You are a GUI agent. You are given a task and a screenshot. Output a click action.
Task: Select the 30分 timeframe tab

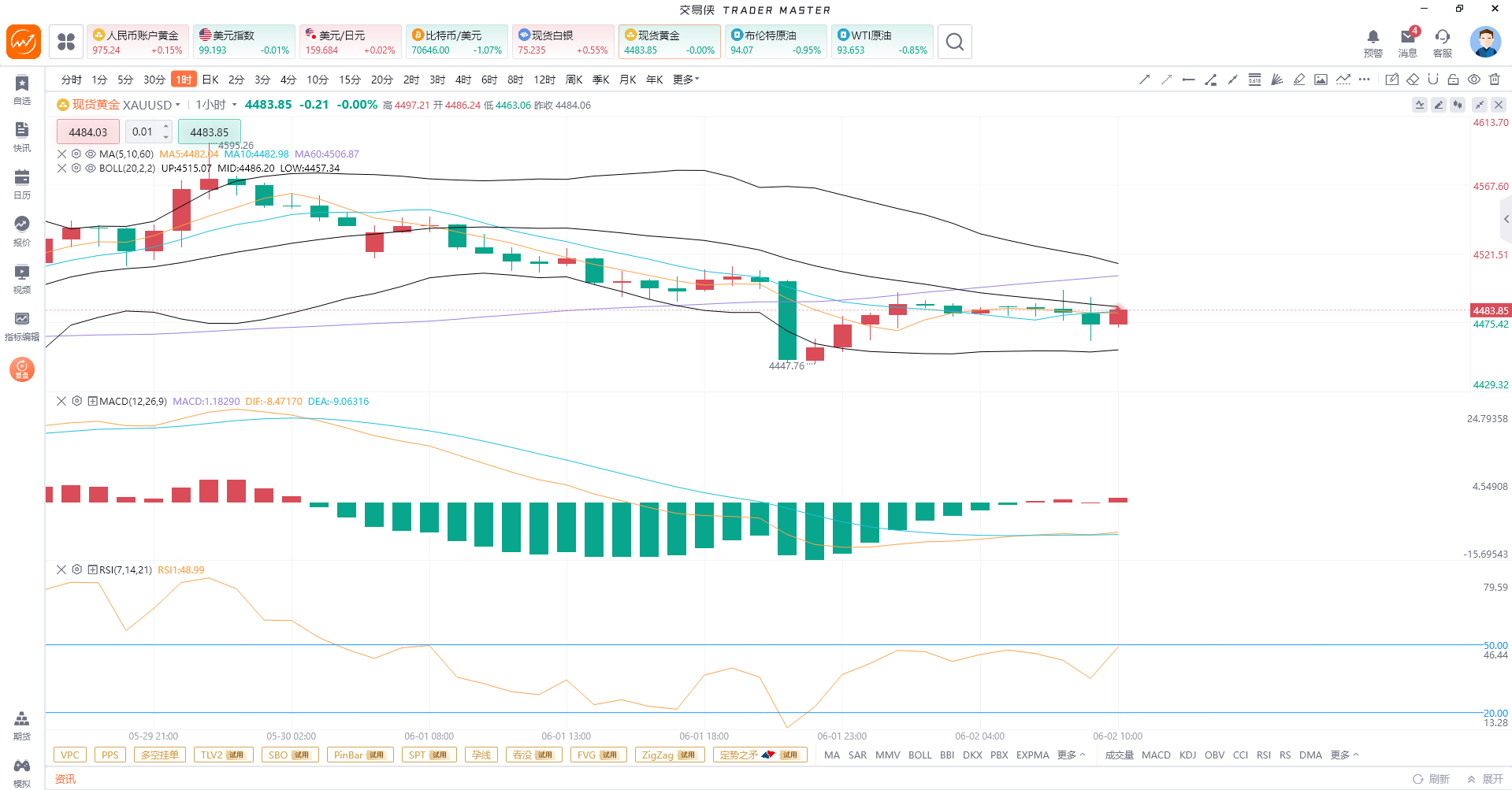tap(154, 80)
